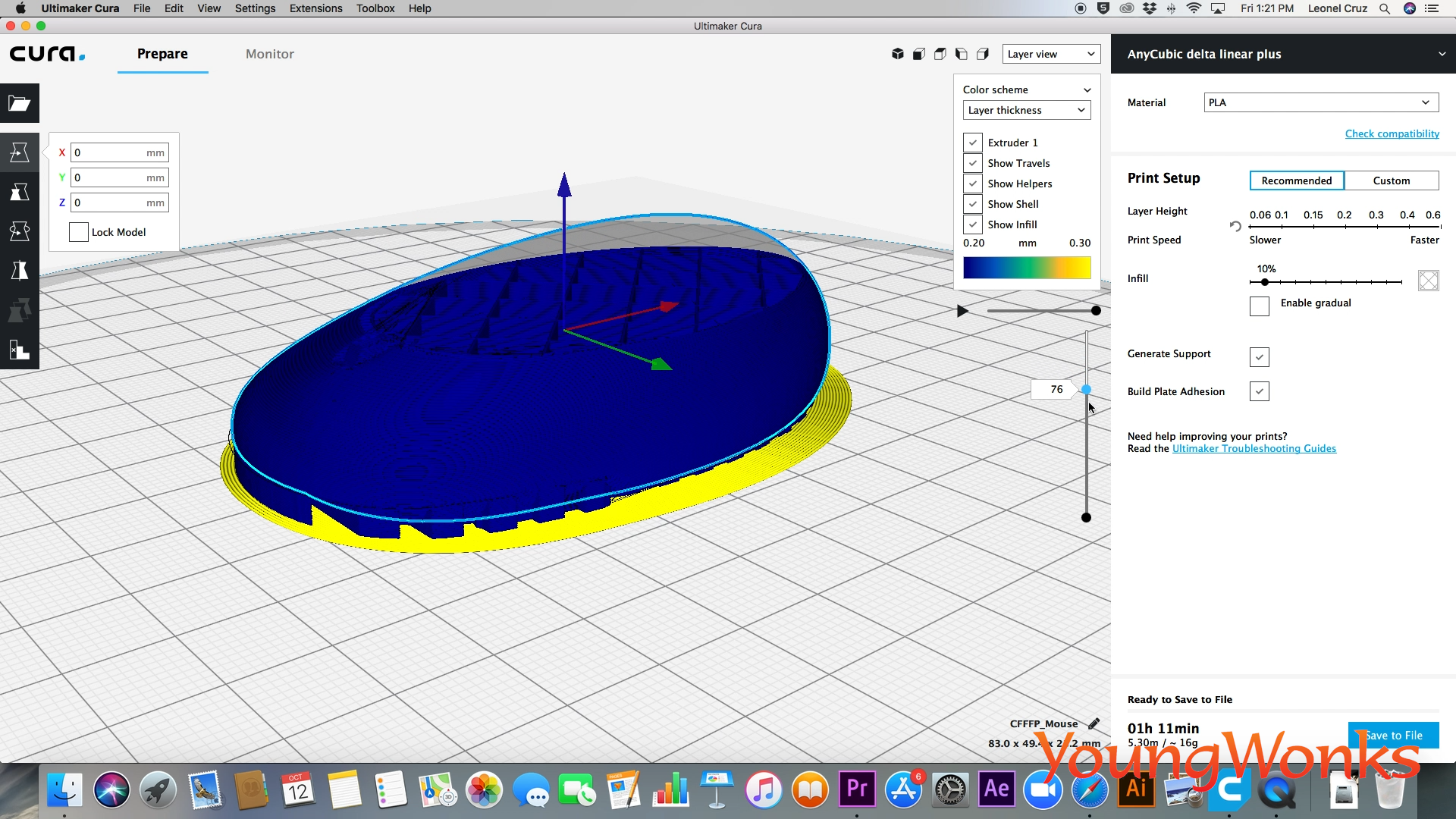Viewport: 1456px width, 819px height.
Task: Open Spotlight search in the menu bar
Action: [1385, 8]
